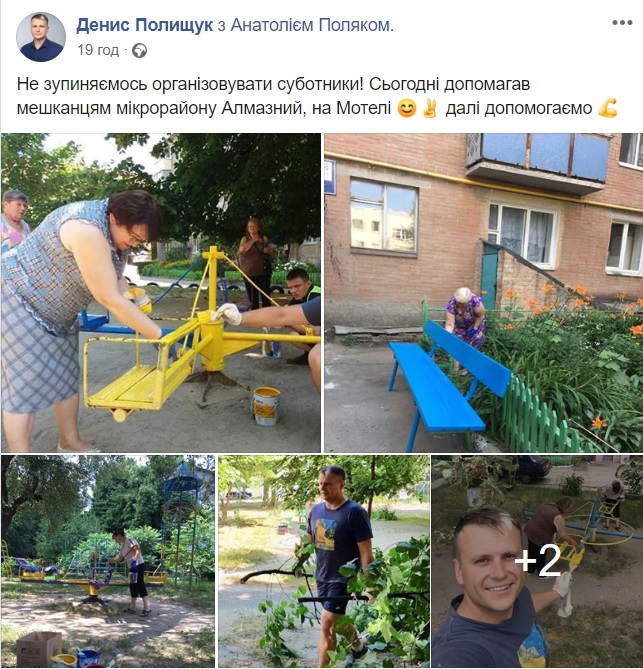This screenshot has width=643, height=669.
Task: Open photo of playground with climbing tower
Action: 108,561
